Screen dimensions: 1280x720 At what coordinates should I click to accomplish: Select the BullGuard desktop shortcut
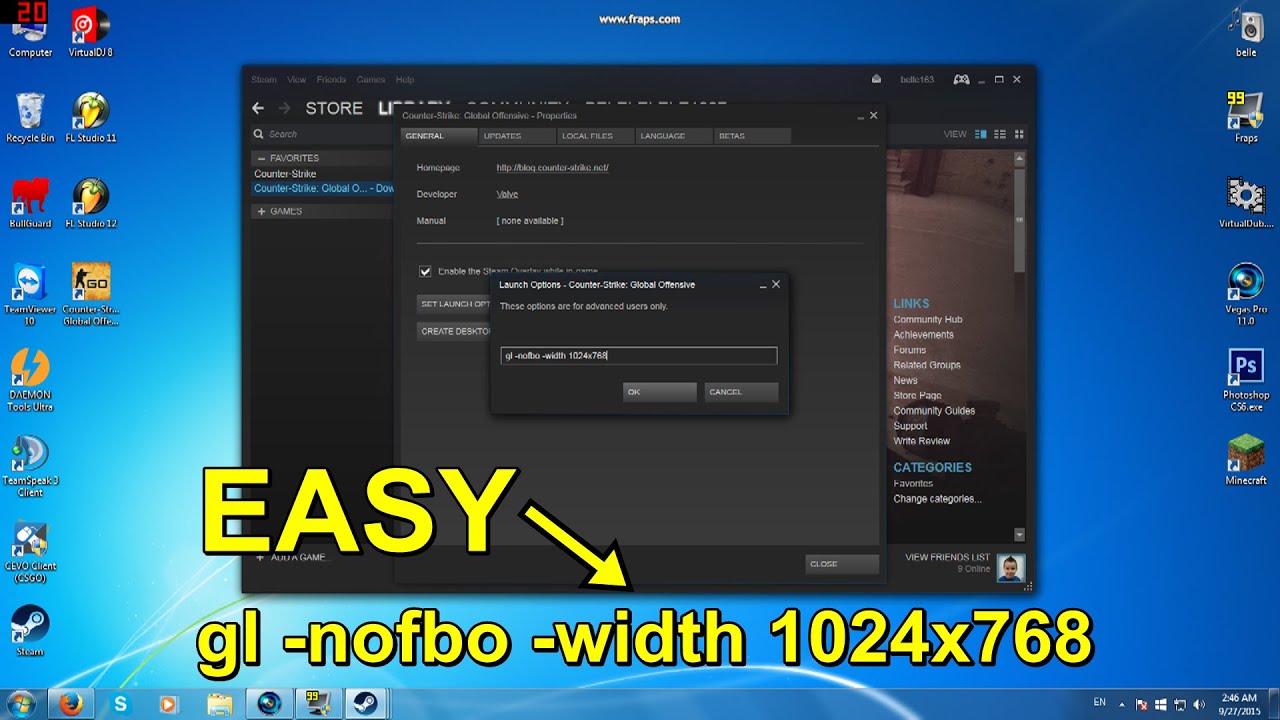(30, 203)
